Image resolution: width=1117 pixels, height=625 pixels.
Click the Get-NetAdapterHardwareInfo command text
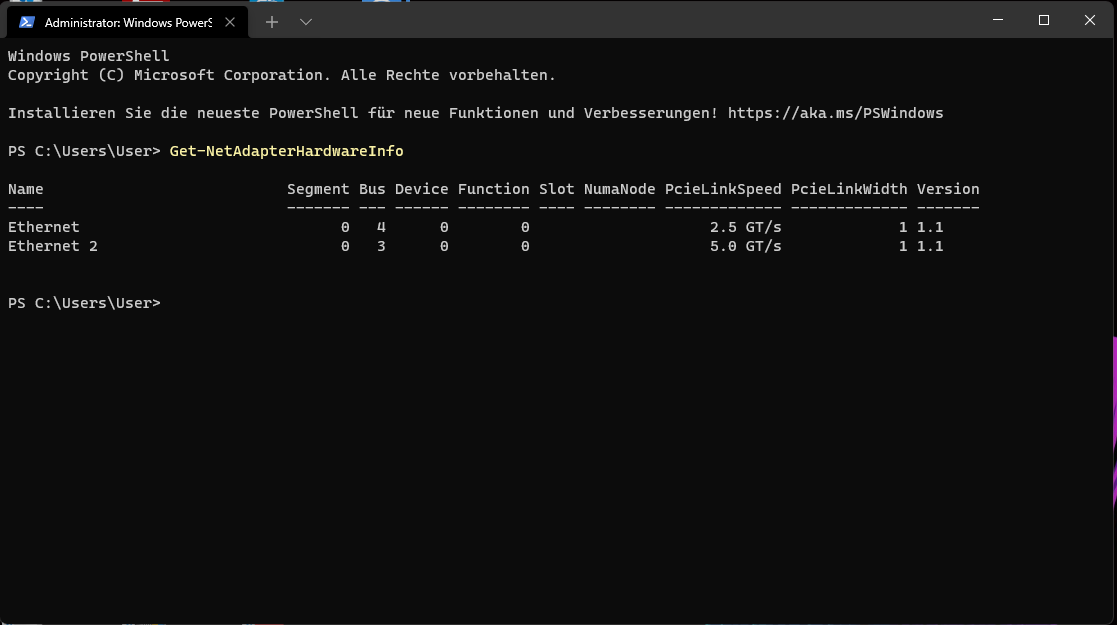click(286, 151)
